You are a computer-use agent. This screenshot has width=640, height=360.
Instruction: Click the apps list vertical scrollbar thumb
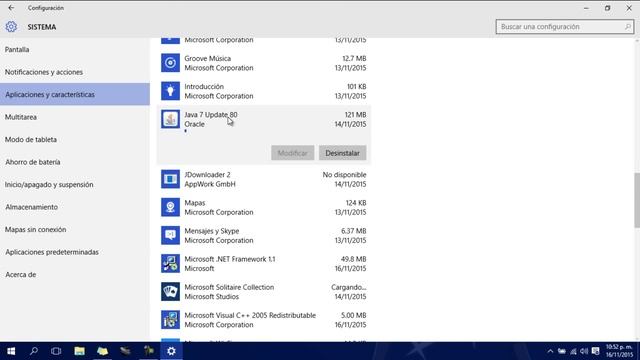click(637, 200)
